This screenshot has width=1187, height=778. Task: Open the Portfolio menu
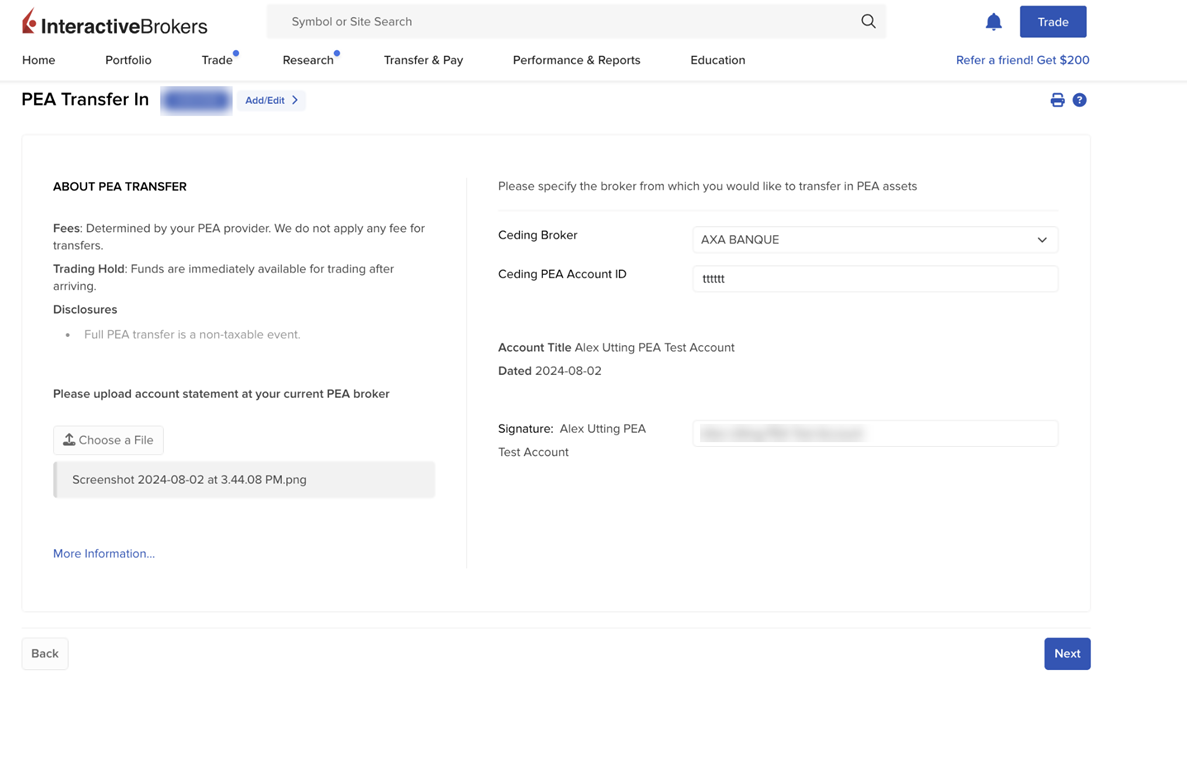click(x=128, y=60)
